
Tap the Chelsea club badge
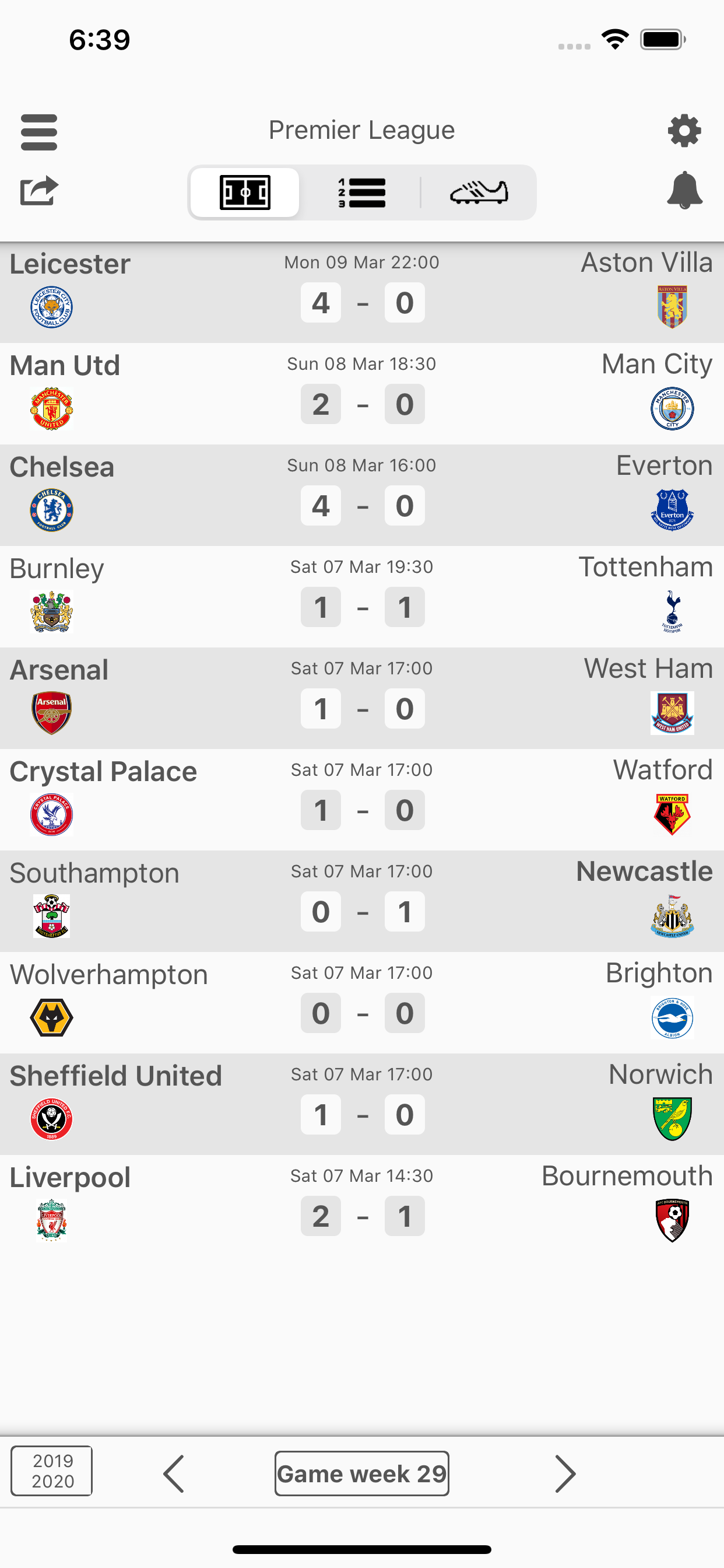click(x=52, y=510)
